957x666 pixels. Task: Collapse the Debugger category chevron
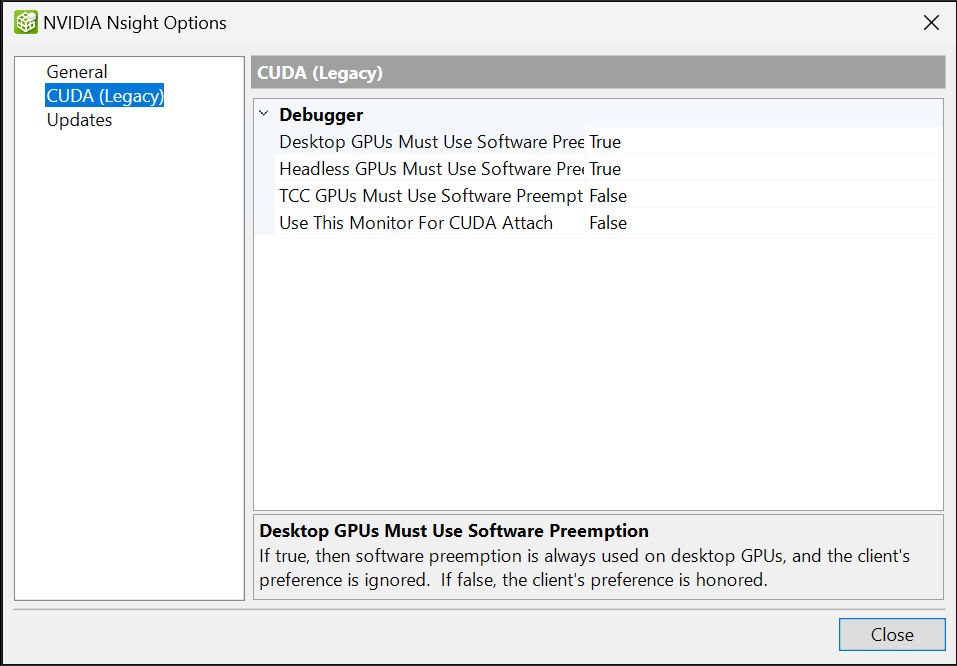click(x=264, y=114)
